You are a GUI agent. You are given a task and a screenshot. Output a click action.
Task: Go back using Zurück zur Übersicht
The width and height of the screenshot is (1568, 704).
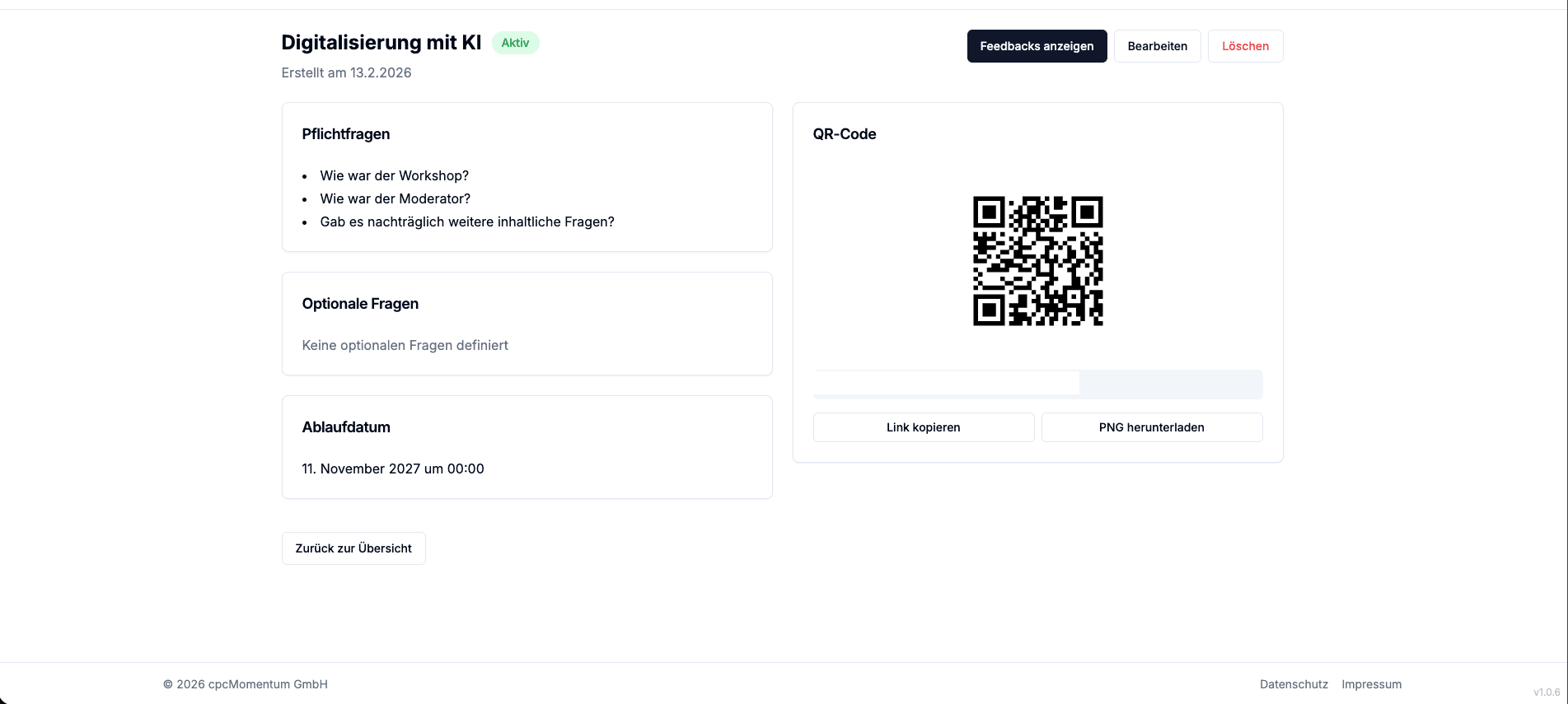pos(353,548)
